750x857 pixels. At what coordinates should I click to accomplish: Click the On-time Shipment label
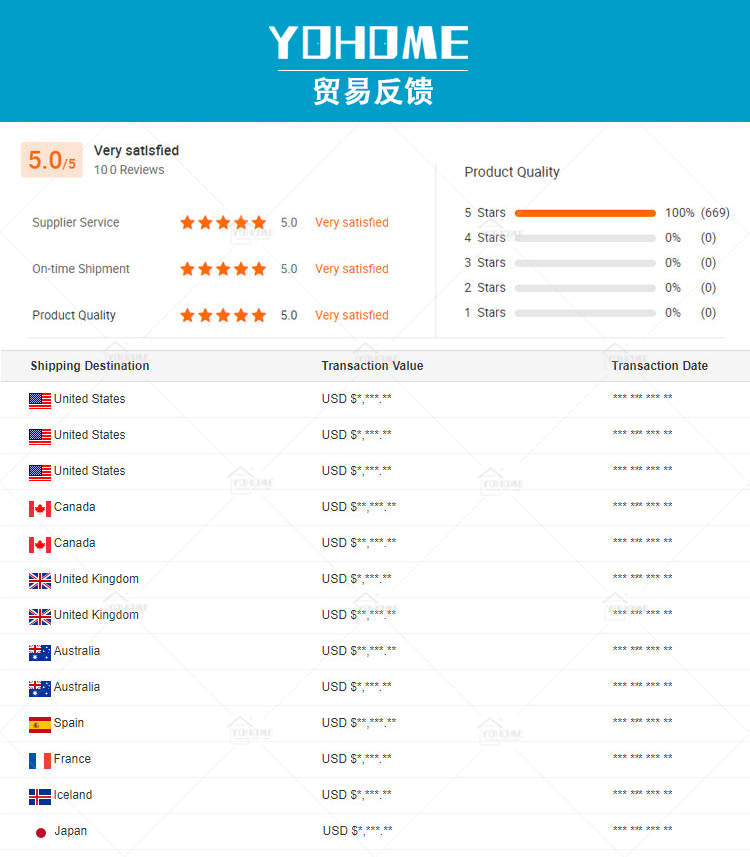click(x=81, y=269)
